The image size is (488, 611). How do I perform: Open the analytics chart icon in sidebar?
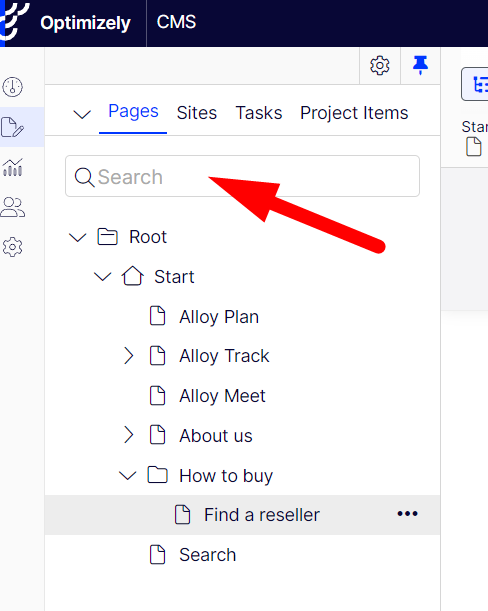pos(12,168)
